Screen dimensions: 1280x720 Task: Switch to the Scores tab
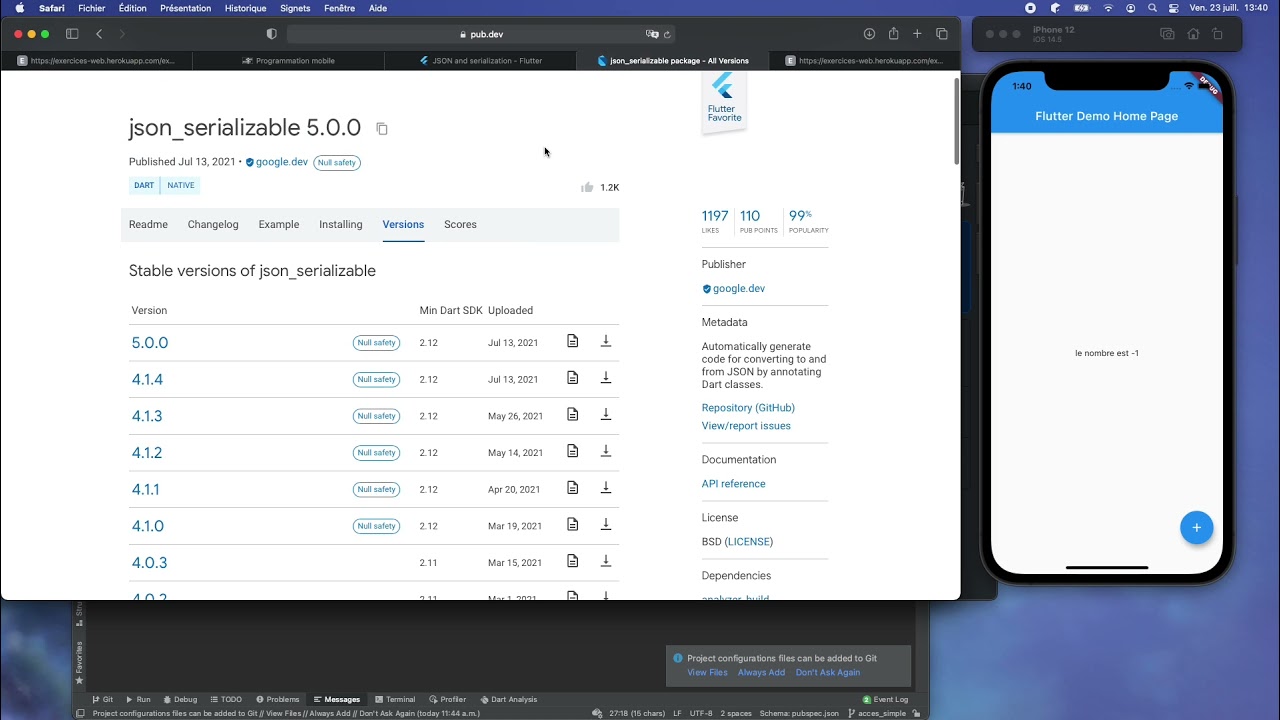pyautogui.click(x=460, y=224)
